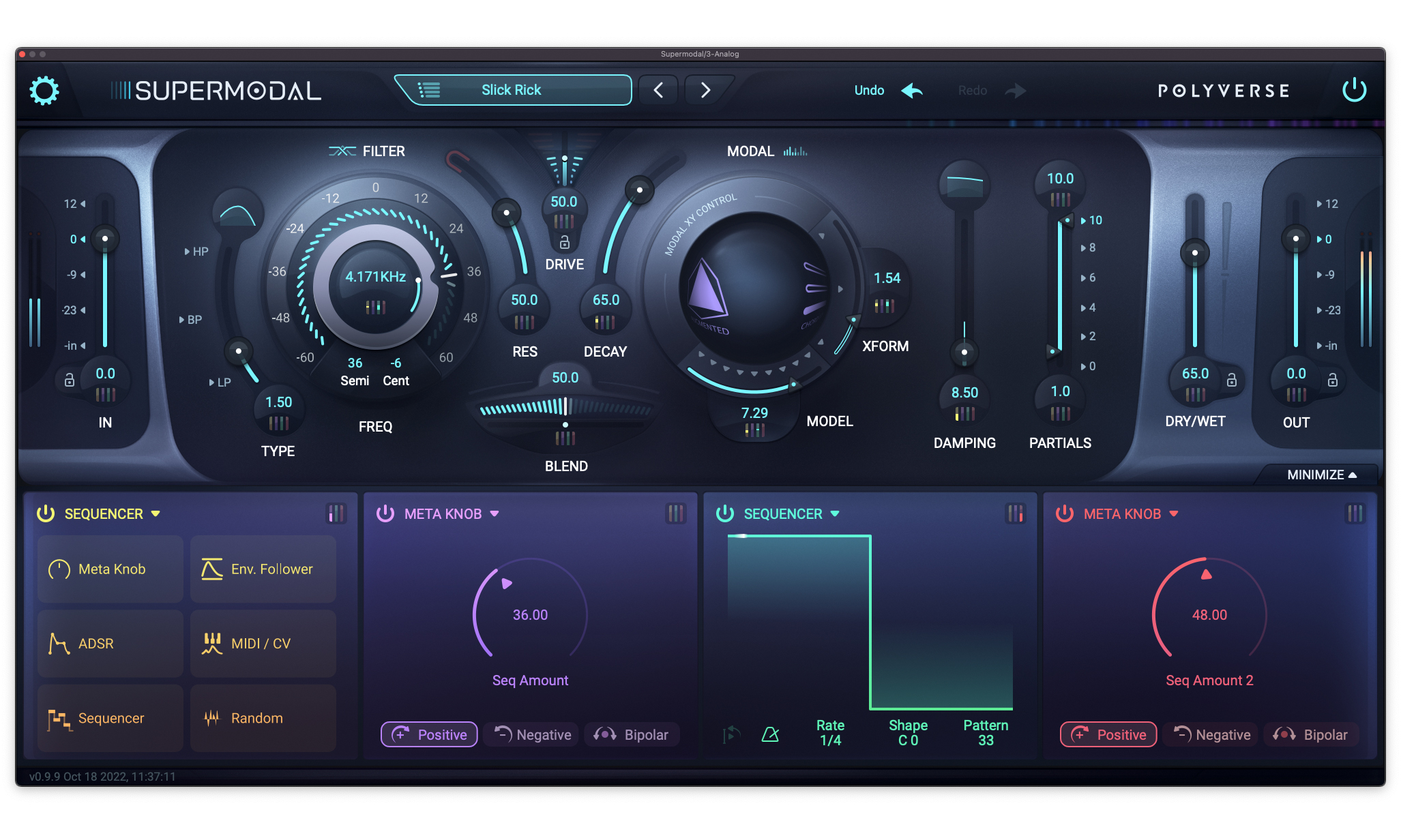This screenshot has width=1401, height=840.
Task: Expand the purple META KNOB dropdown arrow
Action: click(495, 514)
